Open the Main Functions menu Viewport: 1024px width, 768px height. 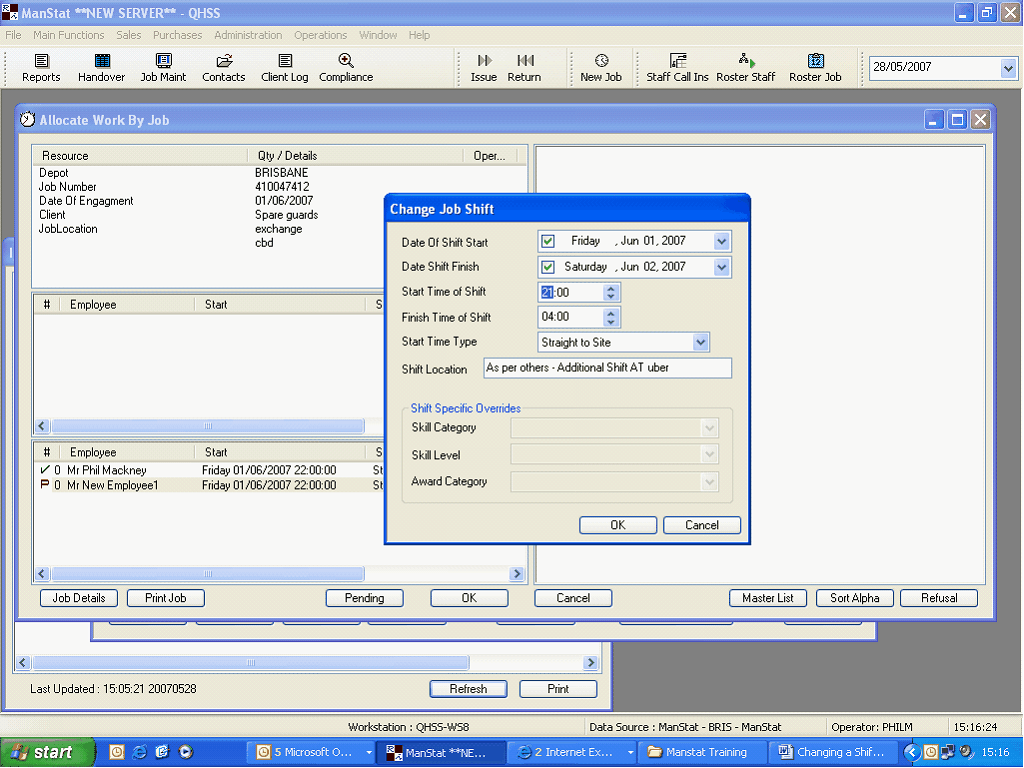click(68, 35)
